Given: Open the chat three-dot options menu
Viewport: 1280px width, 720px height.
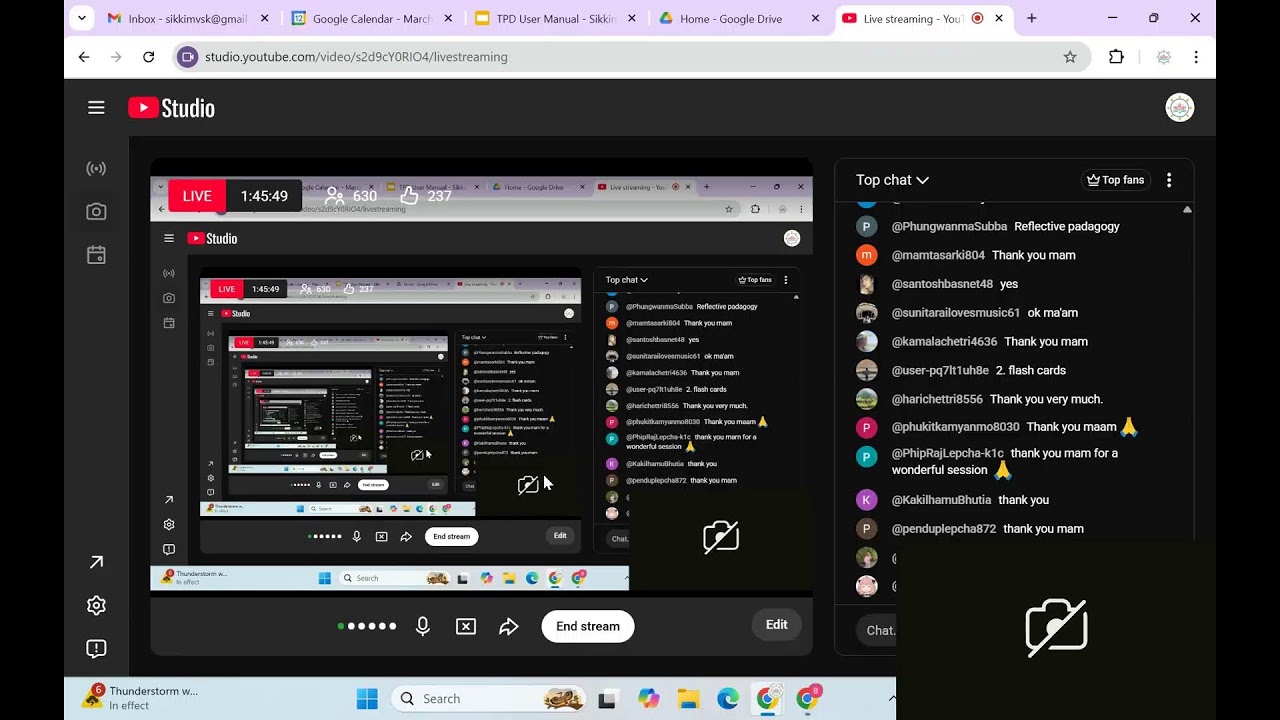Looking at the screenshot, I should 1169,180.
